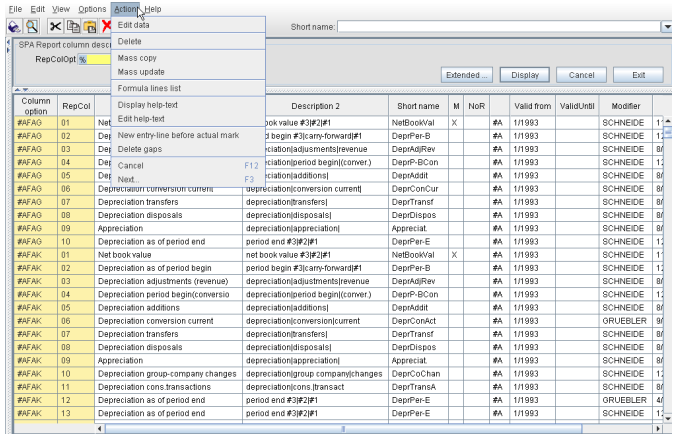675x435 pixels.
Task: Click the Valid from column header
Action: [x=533, y=106]
